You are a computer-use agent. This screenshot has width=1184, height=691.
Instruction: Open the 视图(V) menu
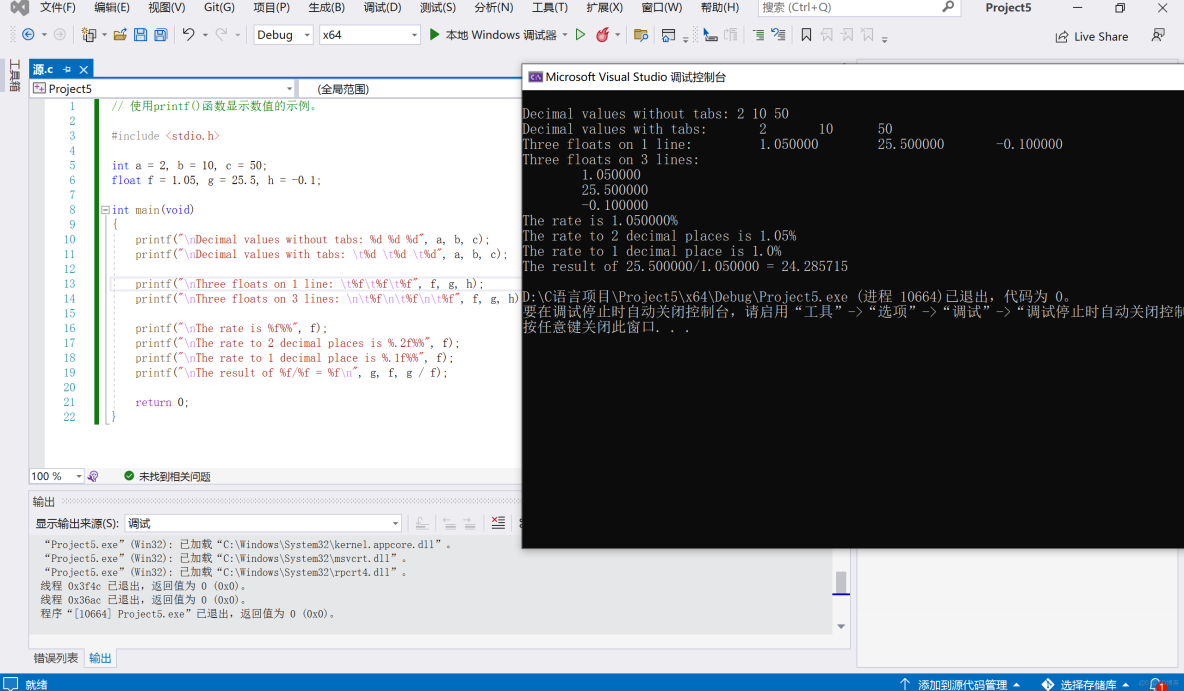[x=167, y=8]
